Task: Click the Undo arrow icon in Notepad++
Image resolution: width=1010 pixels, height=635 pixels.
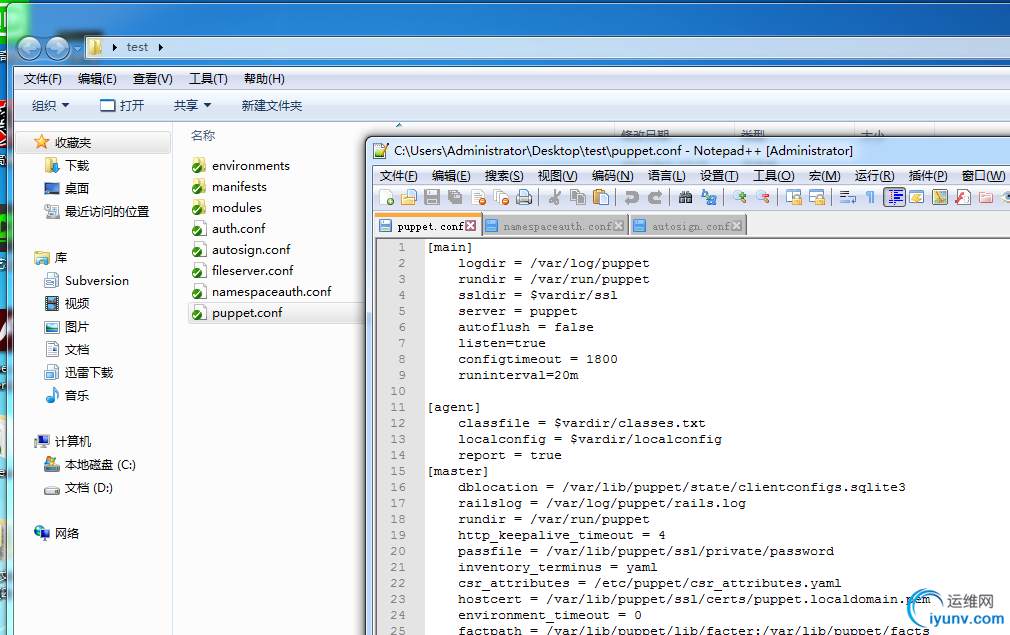Action: 632,198
